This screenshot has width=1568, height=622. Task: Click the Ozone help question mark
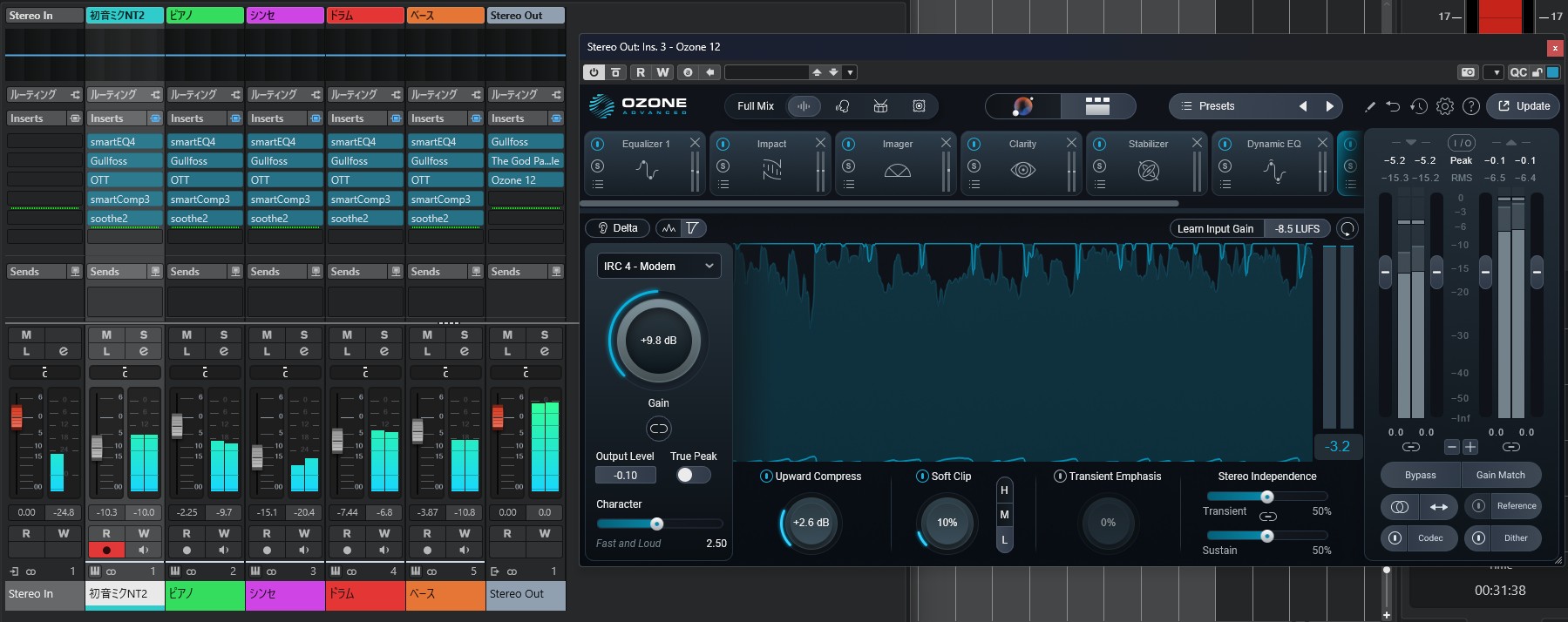[x=1470, y=106]
